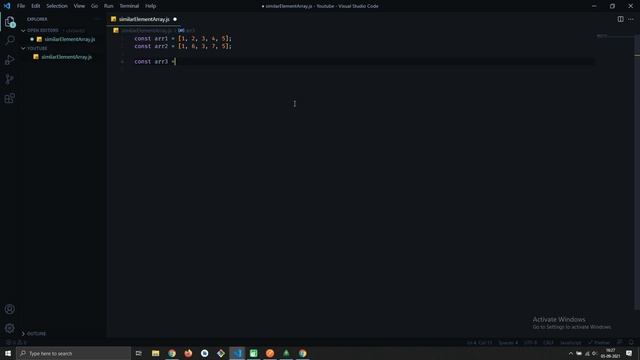Click the feedback icon in status bar
The width and height of the screenshot is (640, 360).
620,342
